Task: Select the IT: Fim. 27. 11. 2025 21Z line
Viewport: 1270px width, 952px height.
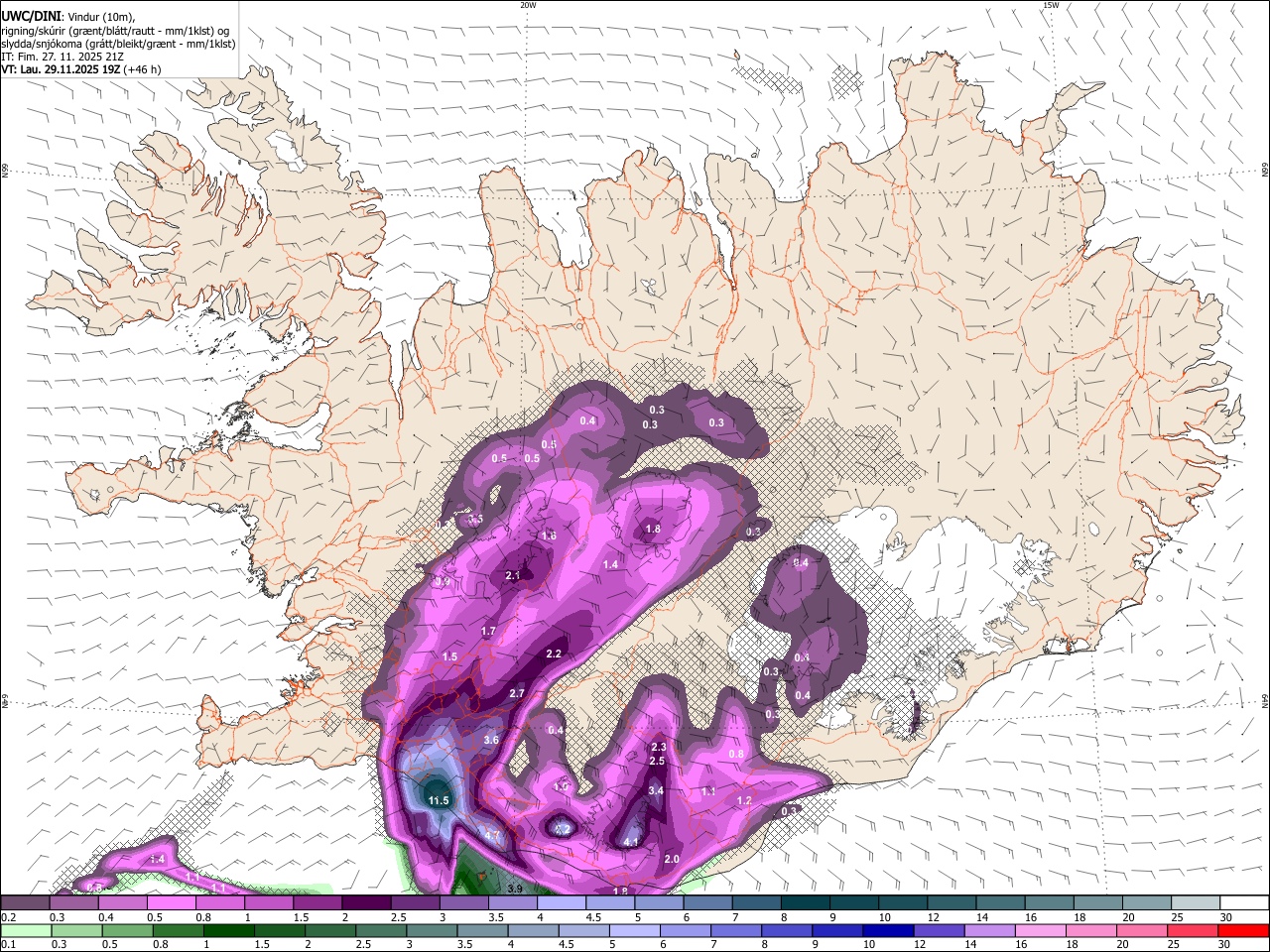Action: click(63, 57)
